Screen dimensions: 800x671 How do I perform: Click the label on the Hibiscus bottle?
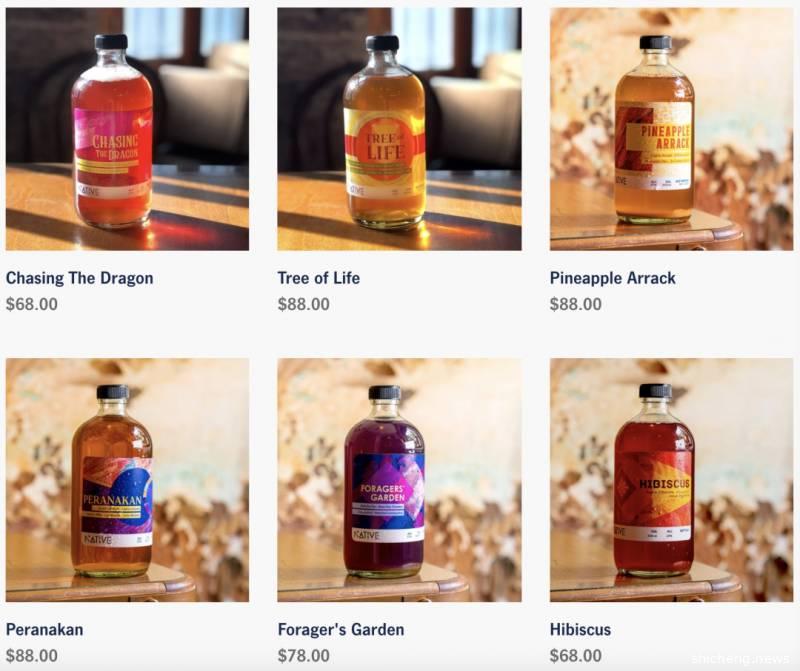[x=653, y=496]
